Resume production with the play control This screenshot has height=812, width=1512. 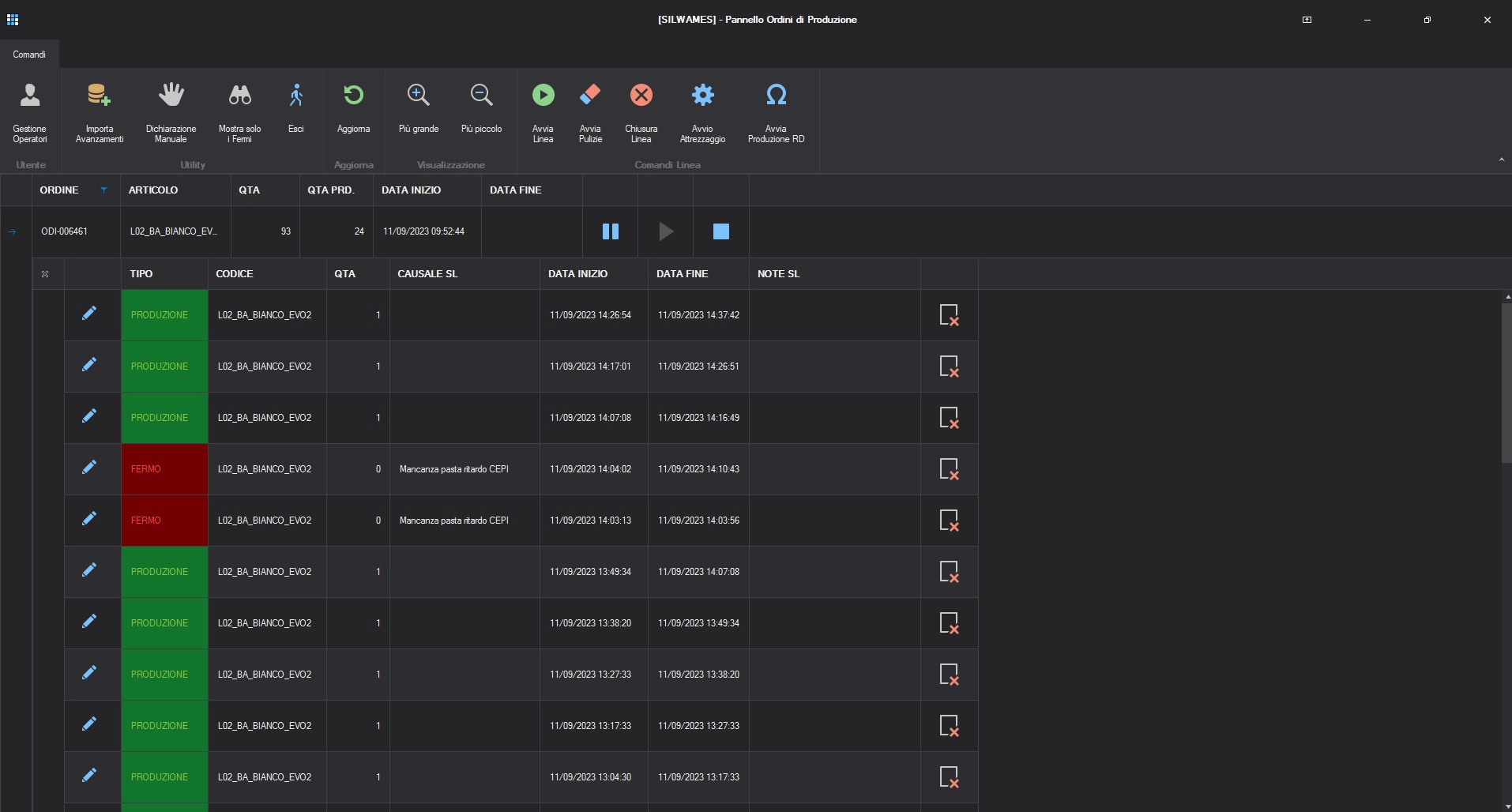point(664,231)
